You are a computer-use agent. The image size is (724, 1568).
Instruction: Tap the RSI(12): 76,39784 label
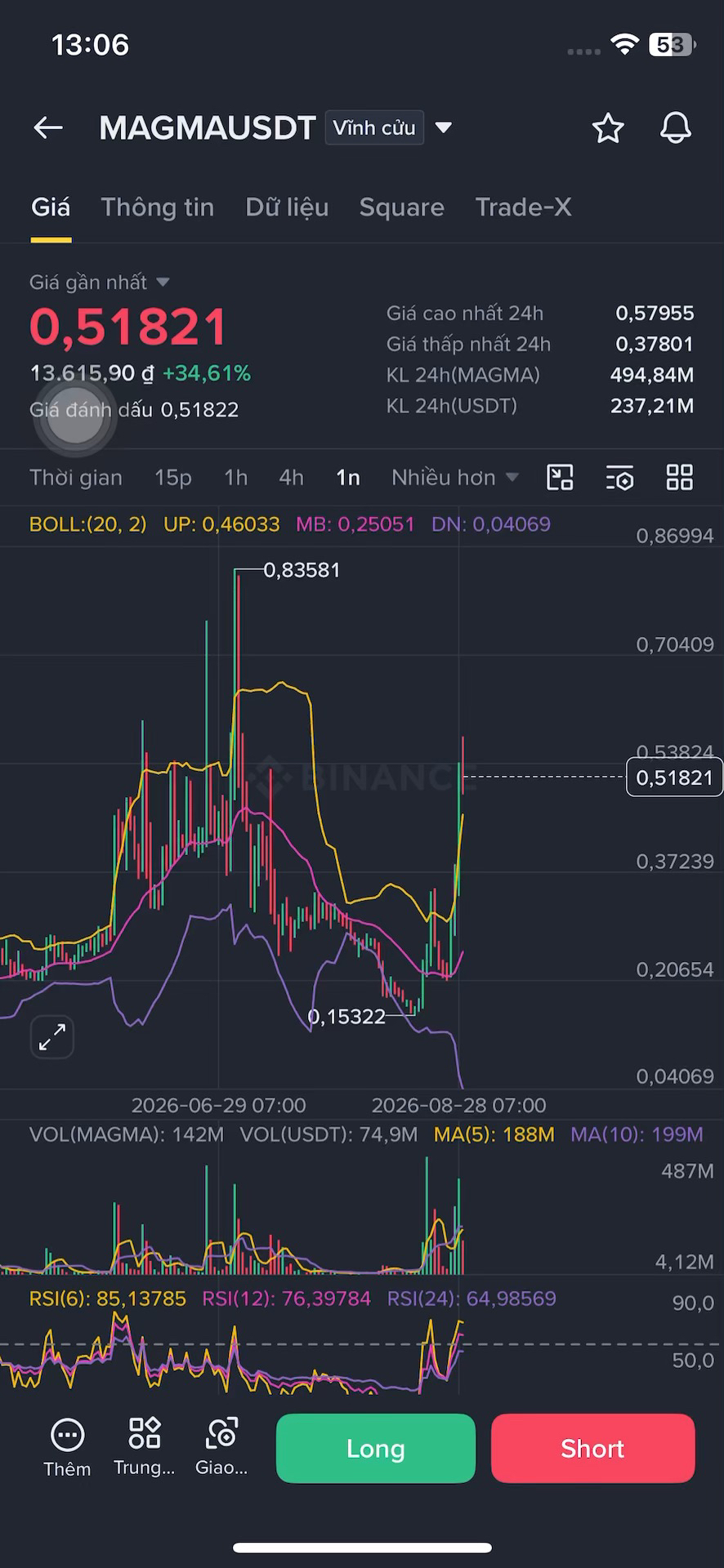(x=287, y=1299)
